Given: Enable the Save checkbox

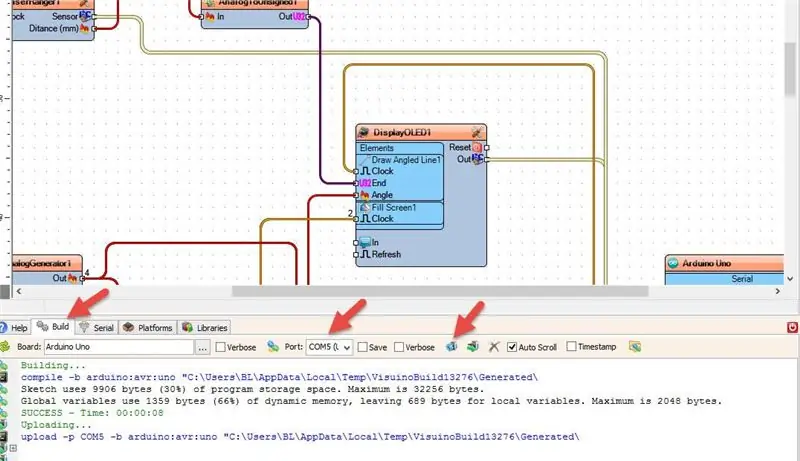Looking at the screenshot, I should [362, 347].
